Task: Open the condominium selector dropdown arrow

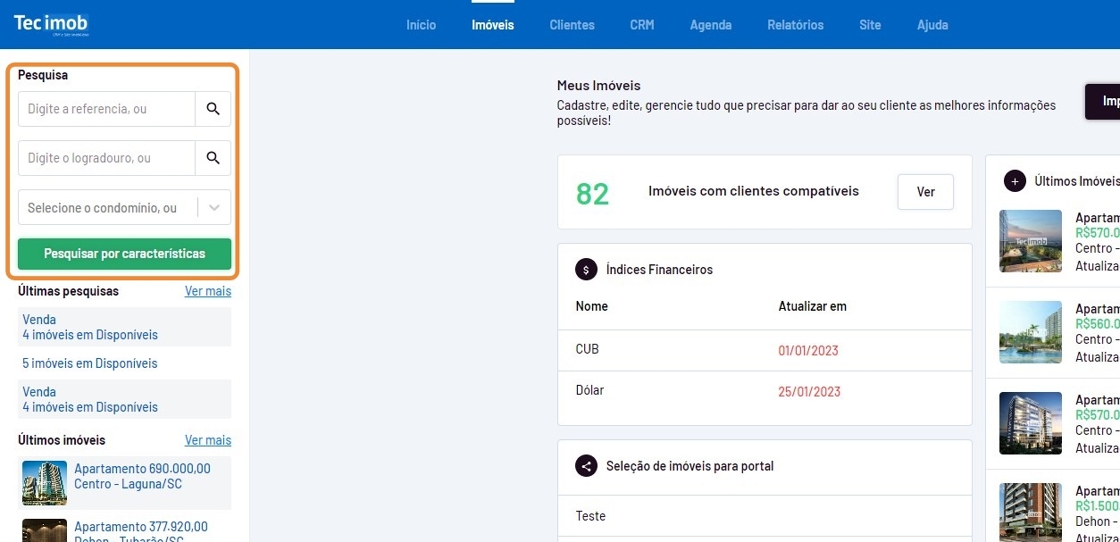Action: coord(214,208)
